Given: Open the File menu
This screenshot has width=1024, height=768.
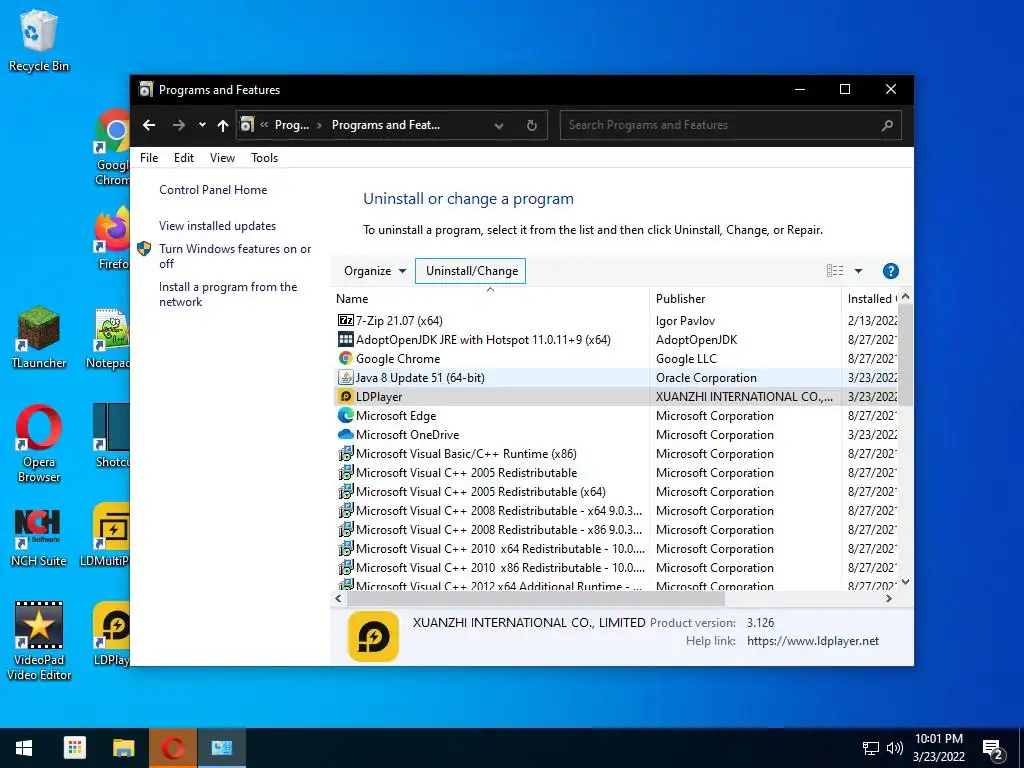Looking at the screenshot, I should point(149,157).
